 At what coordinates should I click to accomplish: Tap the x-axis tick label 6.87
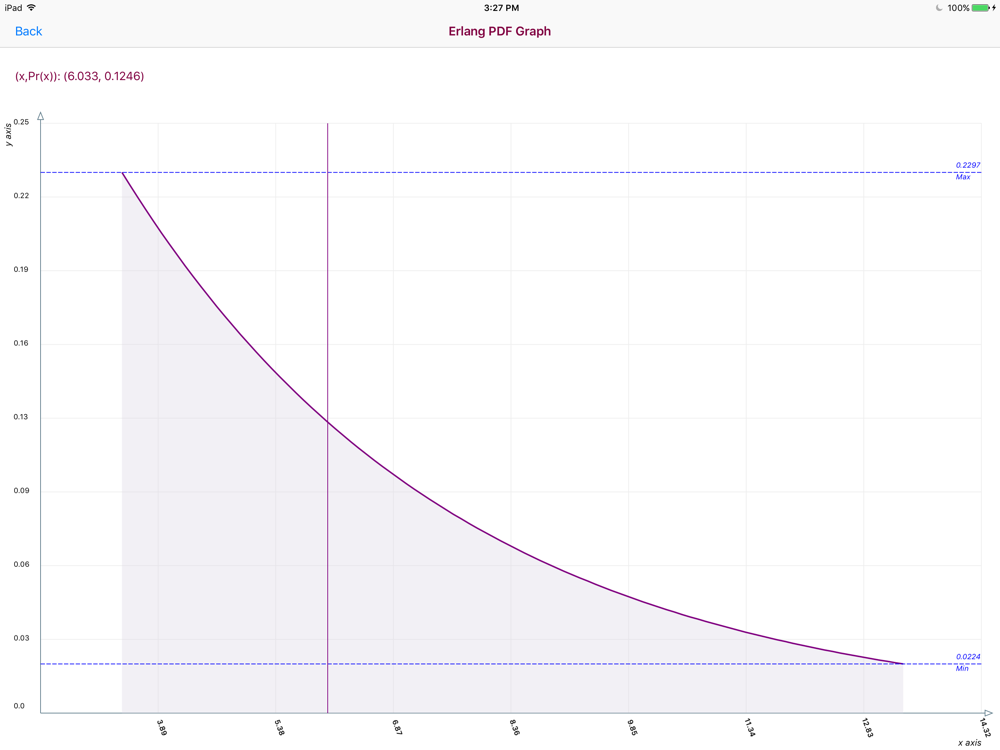[x=397, y=728]
